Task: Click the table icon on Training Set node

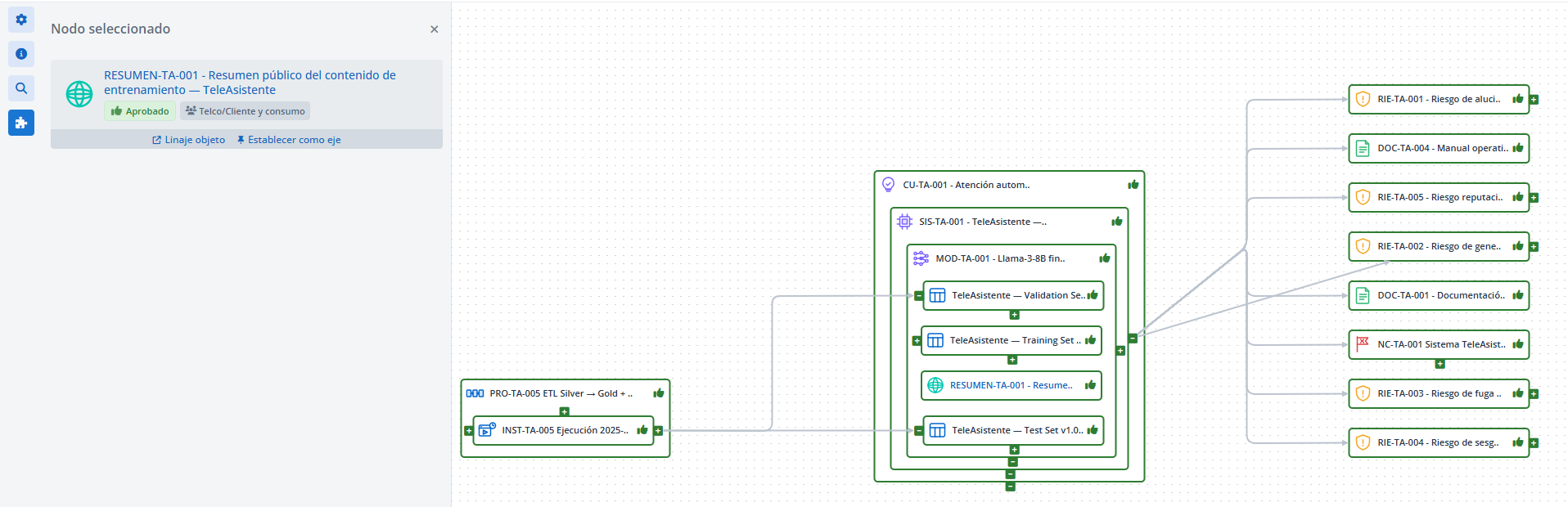Action: [x=935, y=340]
